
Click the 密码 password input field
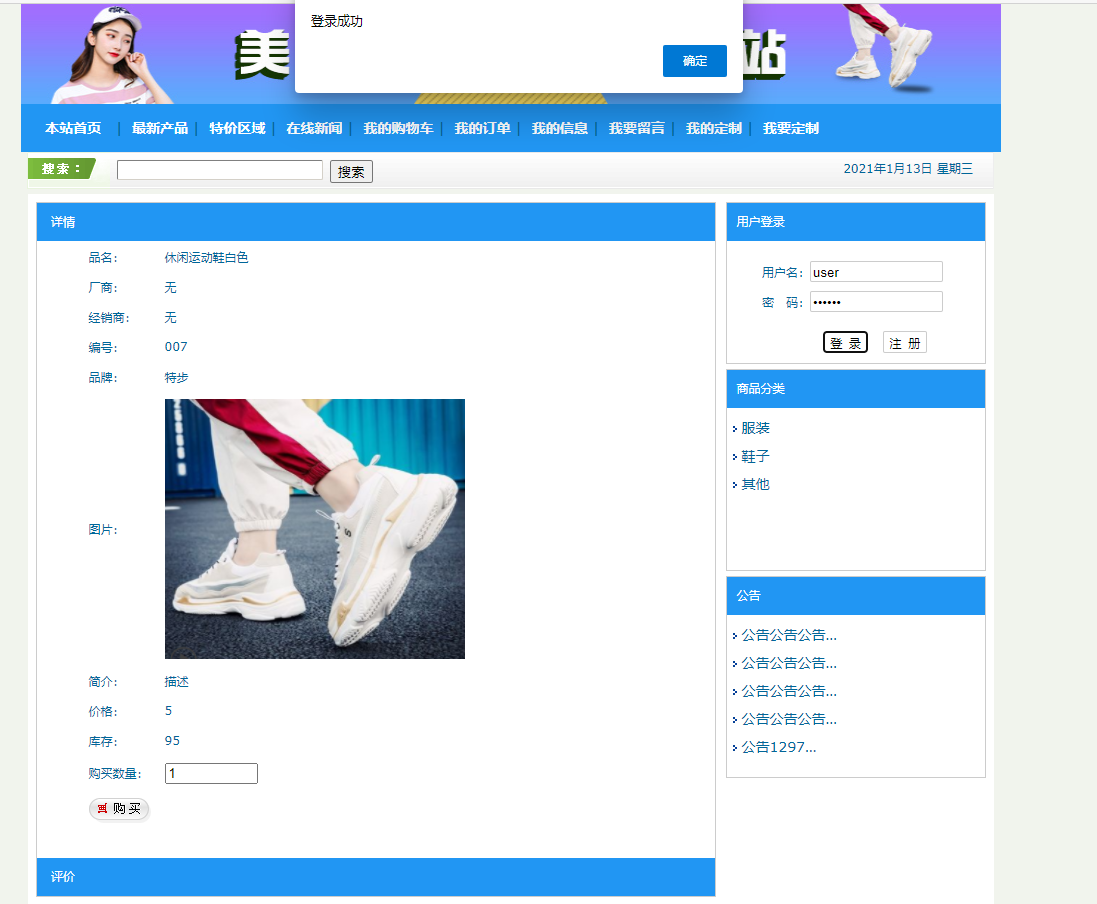(875, 301)
